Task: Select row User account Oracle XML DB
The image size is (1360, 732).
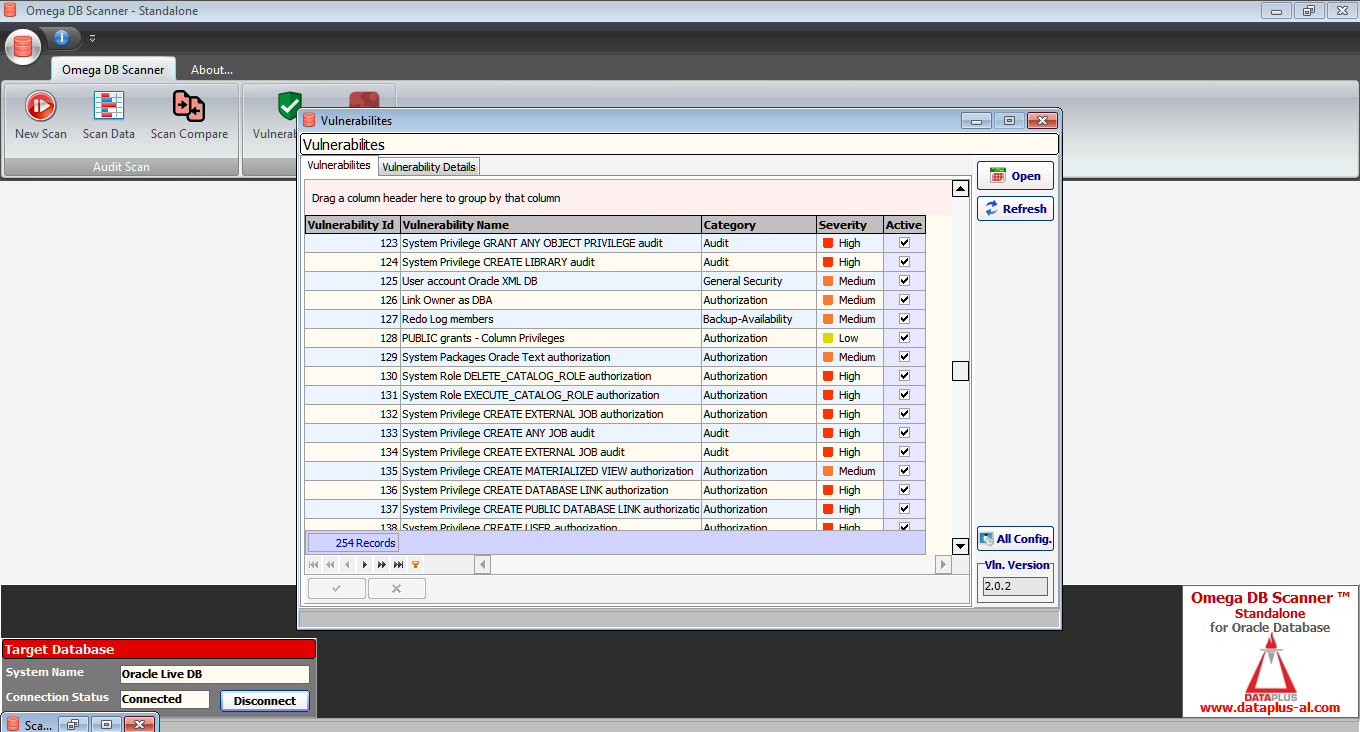Action: pyautogui.click(x=614, y=281)
